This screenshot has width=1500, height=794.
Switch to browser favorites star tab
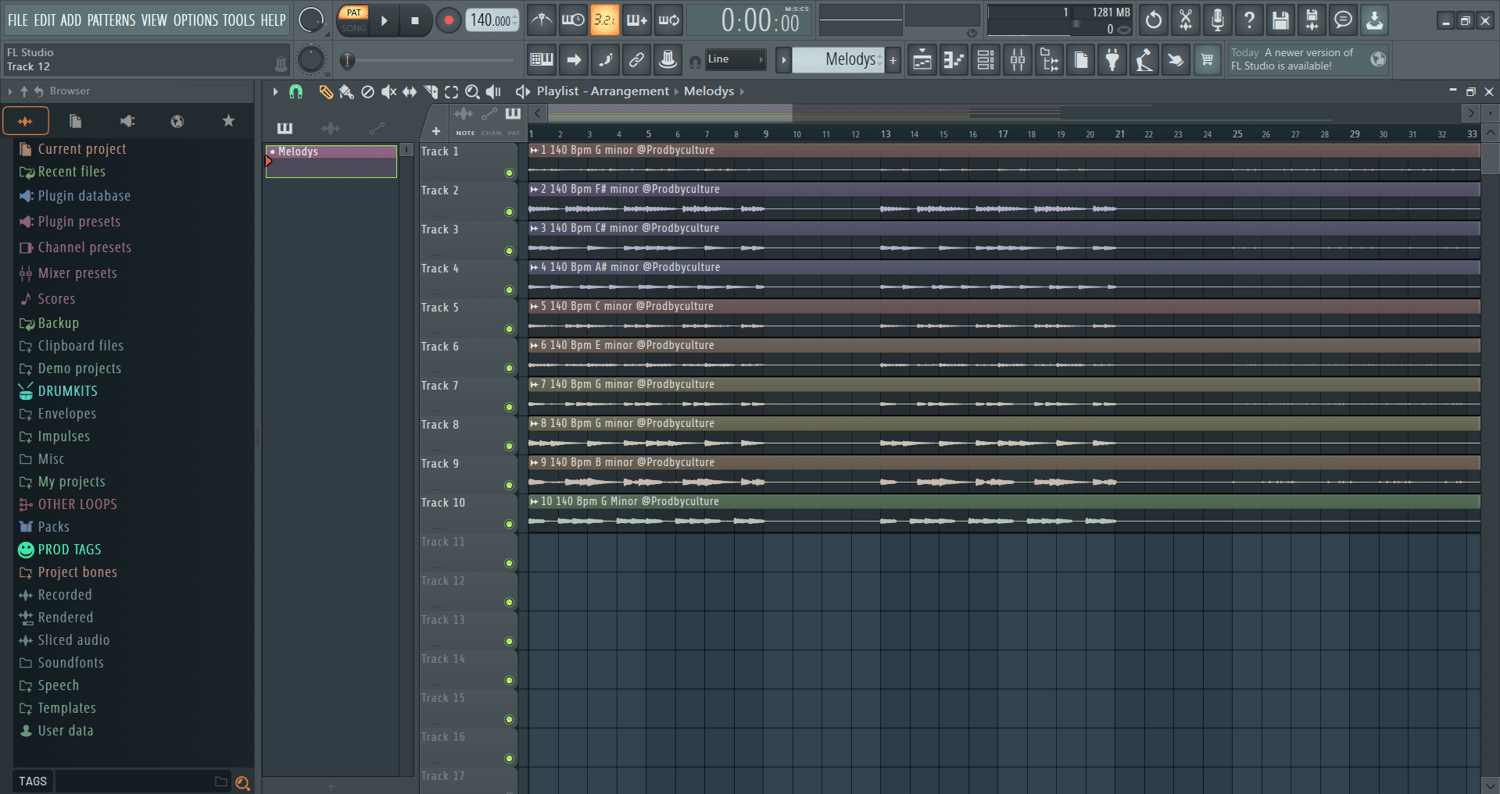(228, 121)
